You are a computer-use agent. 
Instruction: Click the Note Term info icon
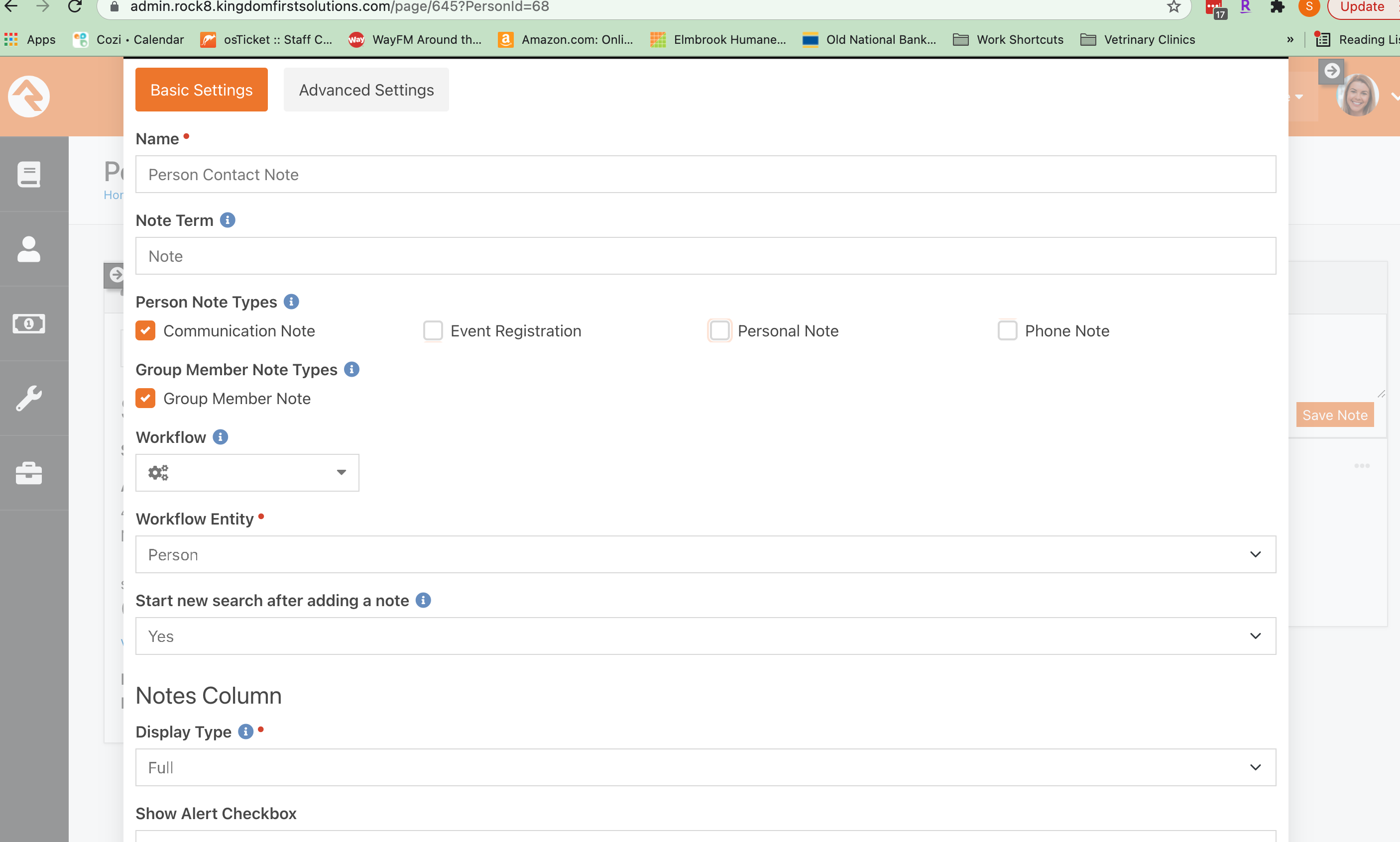click(x=228, y=220)
